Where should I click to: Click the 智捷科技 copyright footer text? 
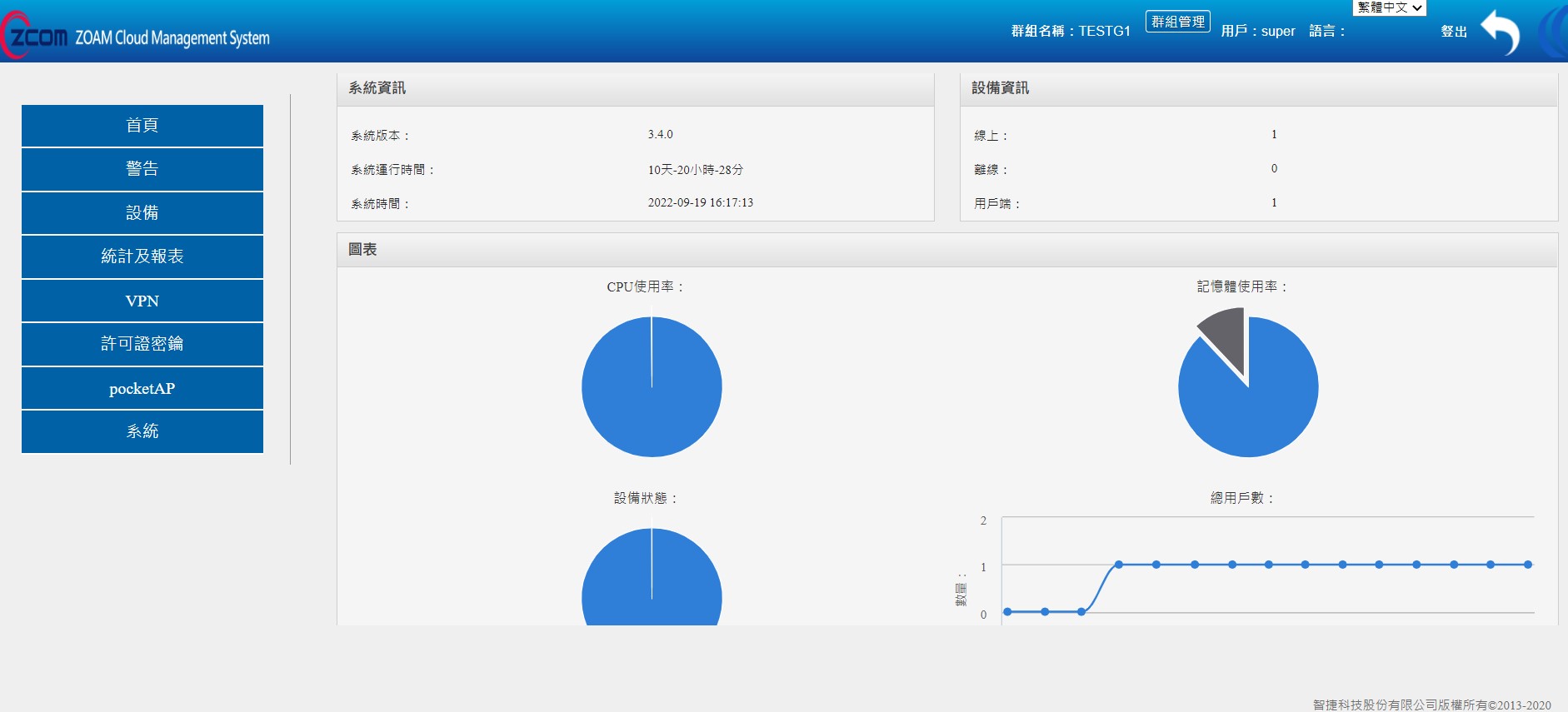[1432, 705]
